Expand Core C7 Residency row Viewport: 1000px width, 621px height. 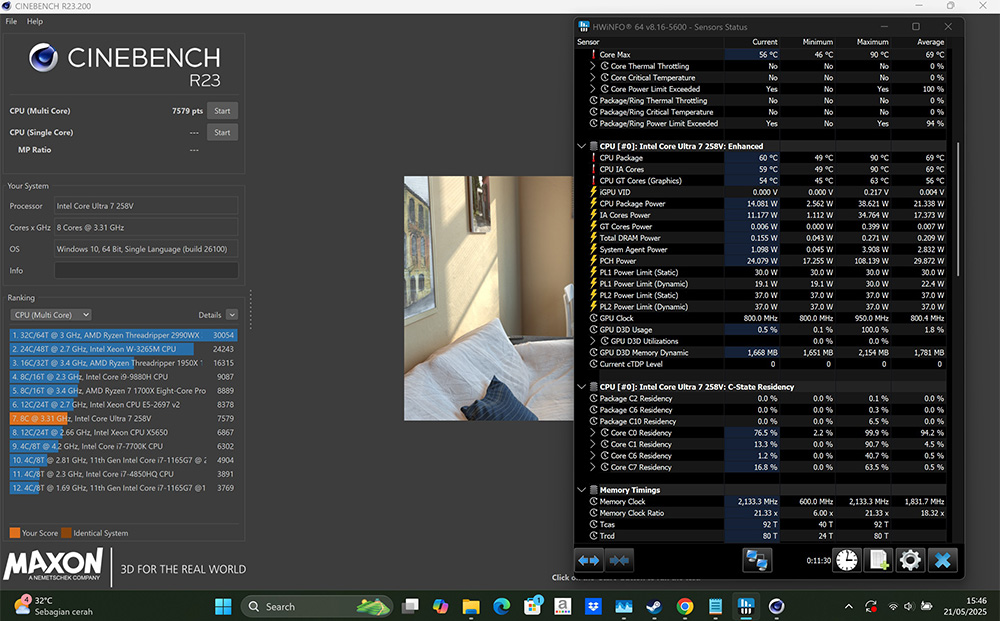(592, 467)
